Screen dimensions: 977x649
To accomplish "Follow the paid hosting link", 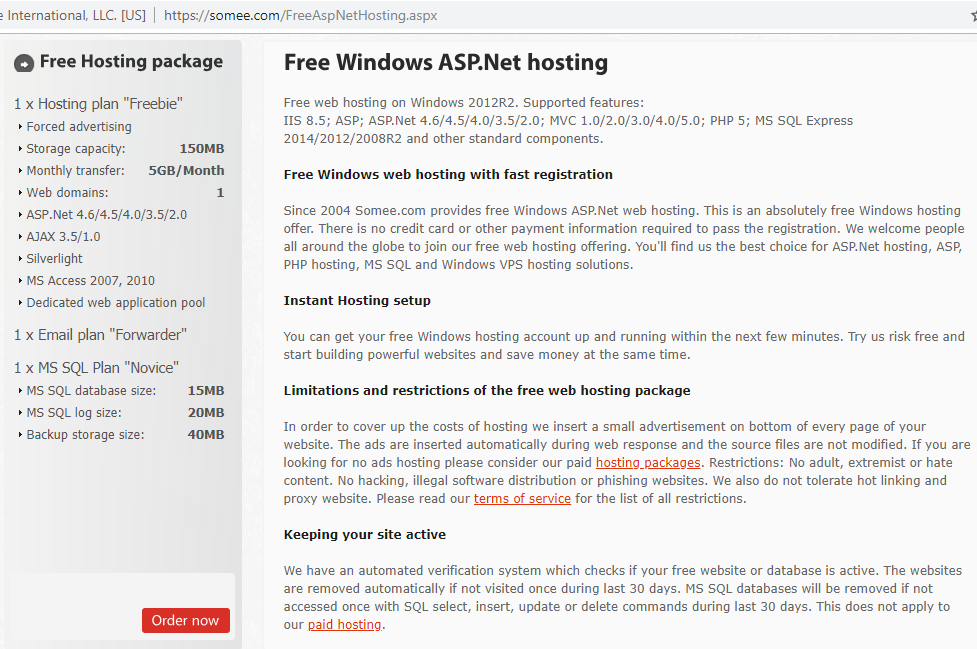I will pyautogui.click(x=344, y=624).
